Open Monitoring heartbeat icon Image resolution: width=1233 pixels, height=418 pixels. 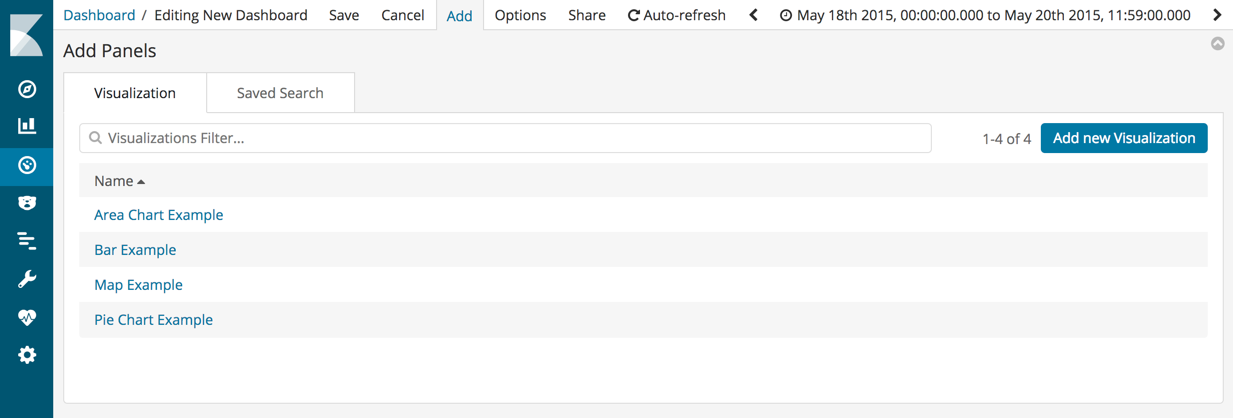coord(27,317)
